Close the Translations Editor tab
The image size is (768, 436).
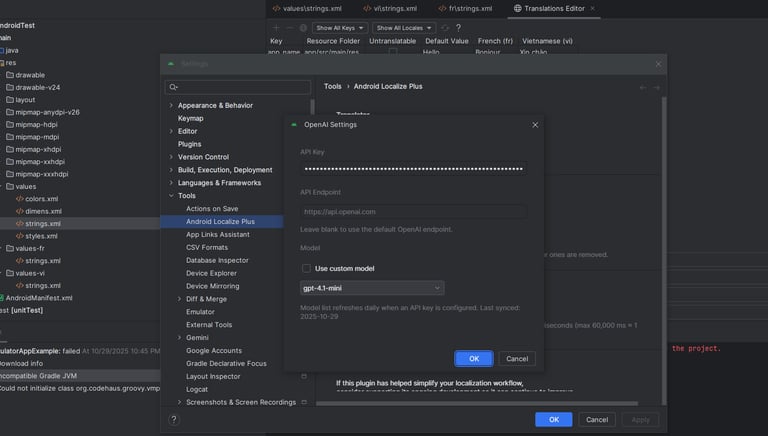(593, 8)
